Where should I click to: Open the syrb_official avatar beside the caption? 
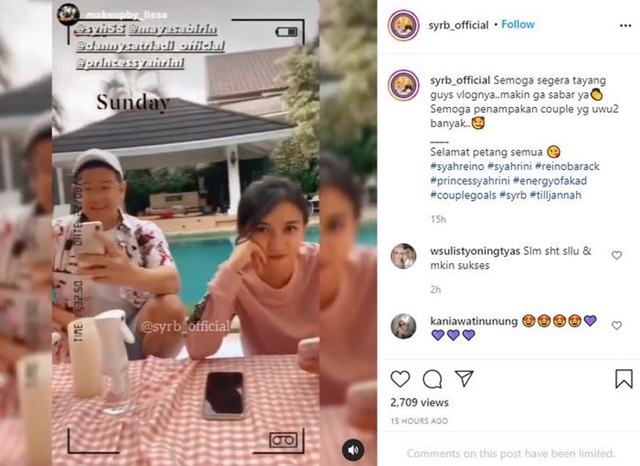[403, 85]
